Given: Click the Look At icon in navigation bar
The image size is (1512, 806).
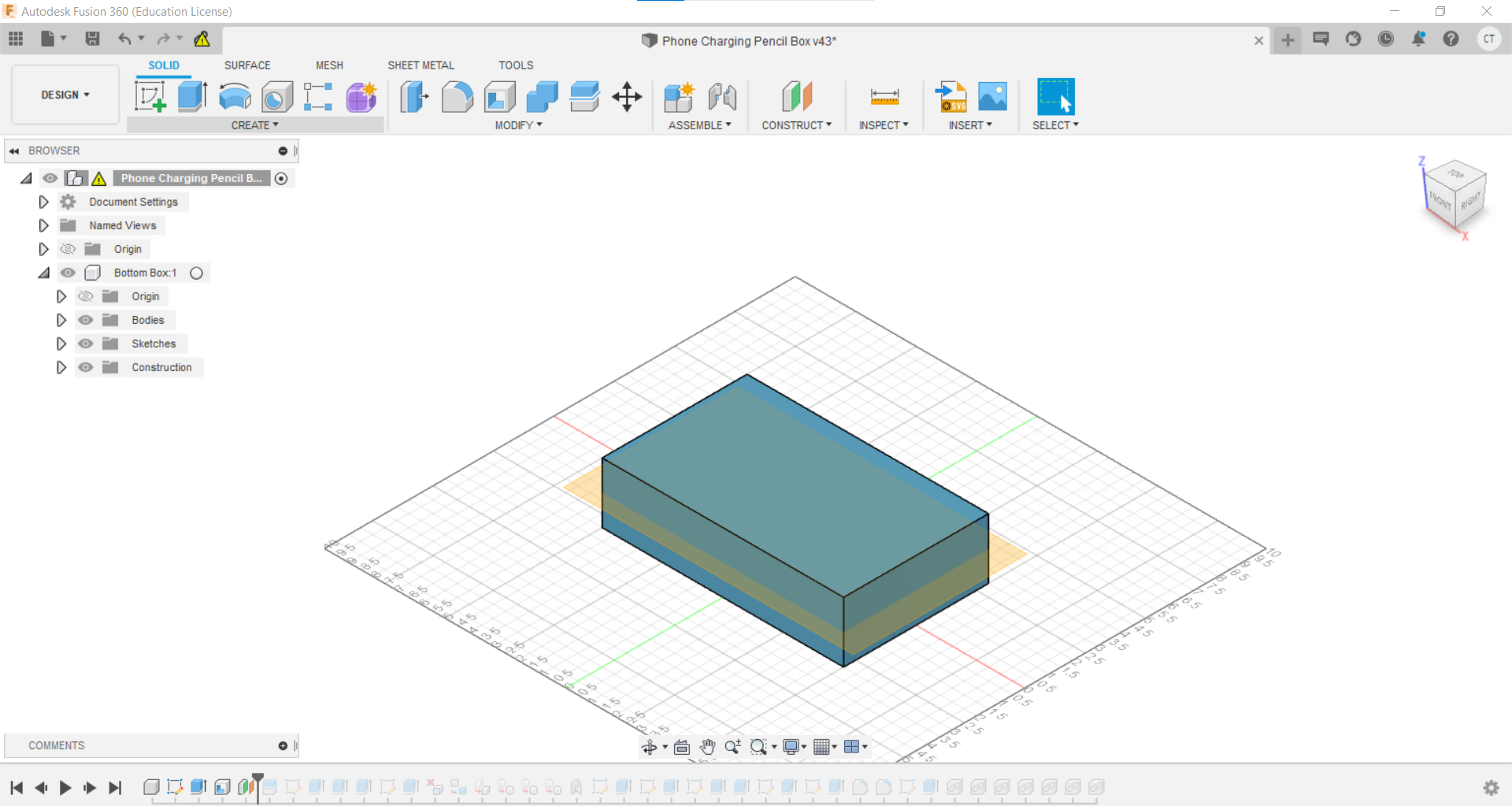Looking at the screenshot, I should coord(682,747).
